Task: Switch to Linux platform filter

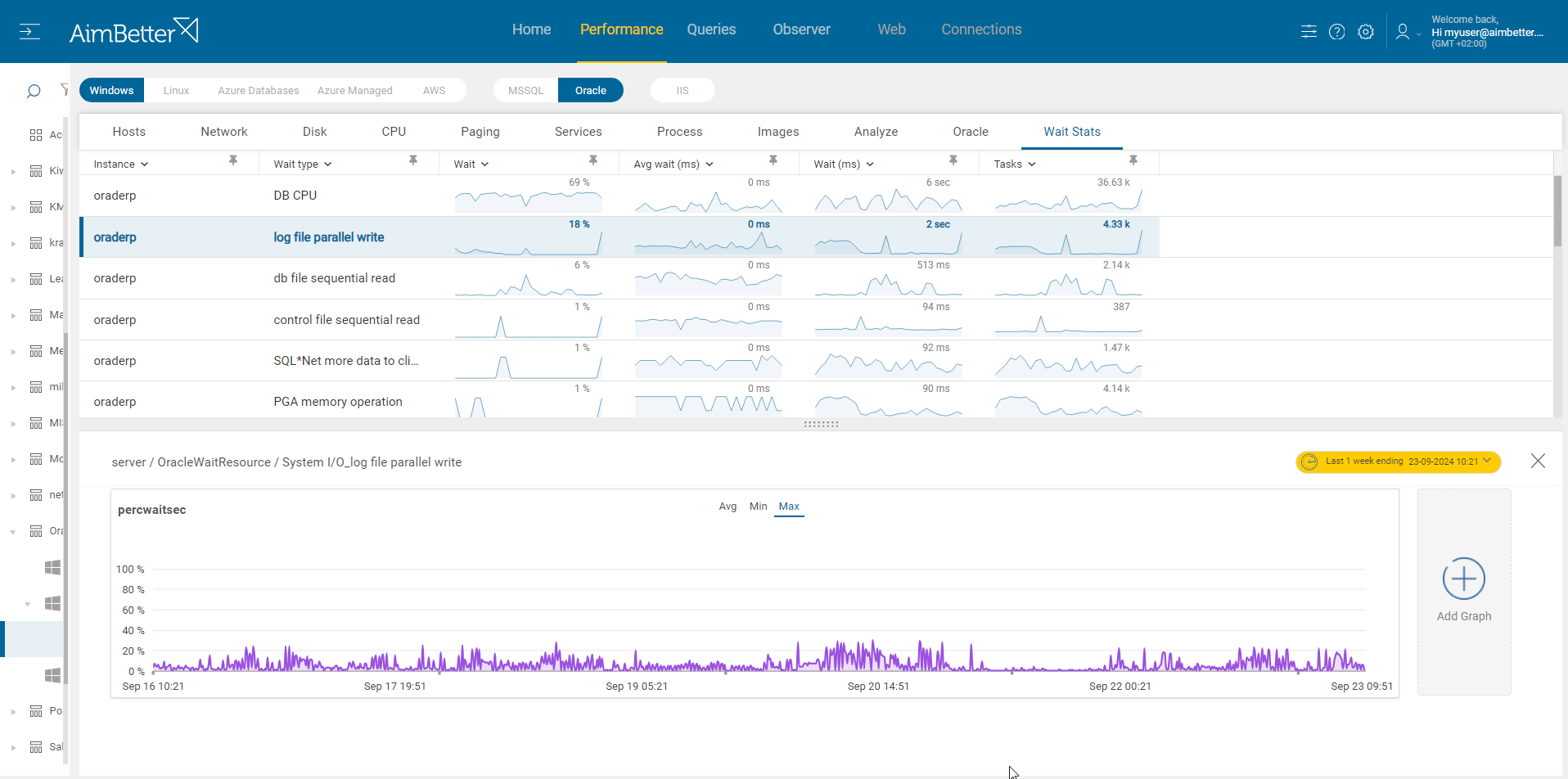Action: [176, 90]
